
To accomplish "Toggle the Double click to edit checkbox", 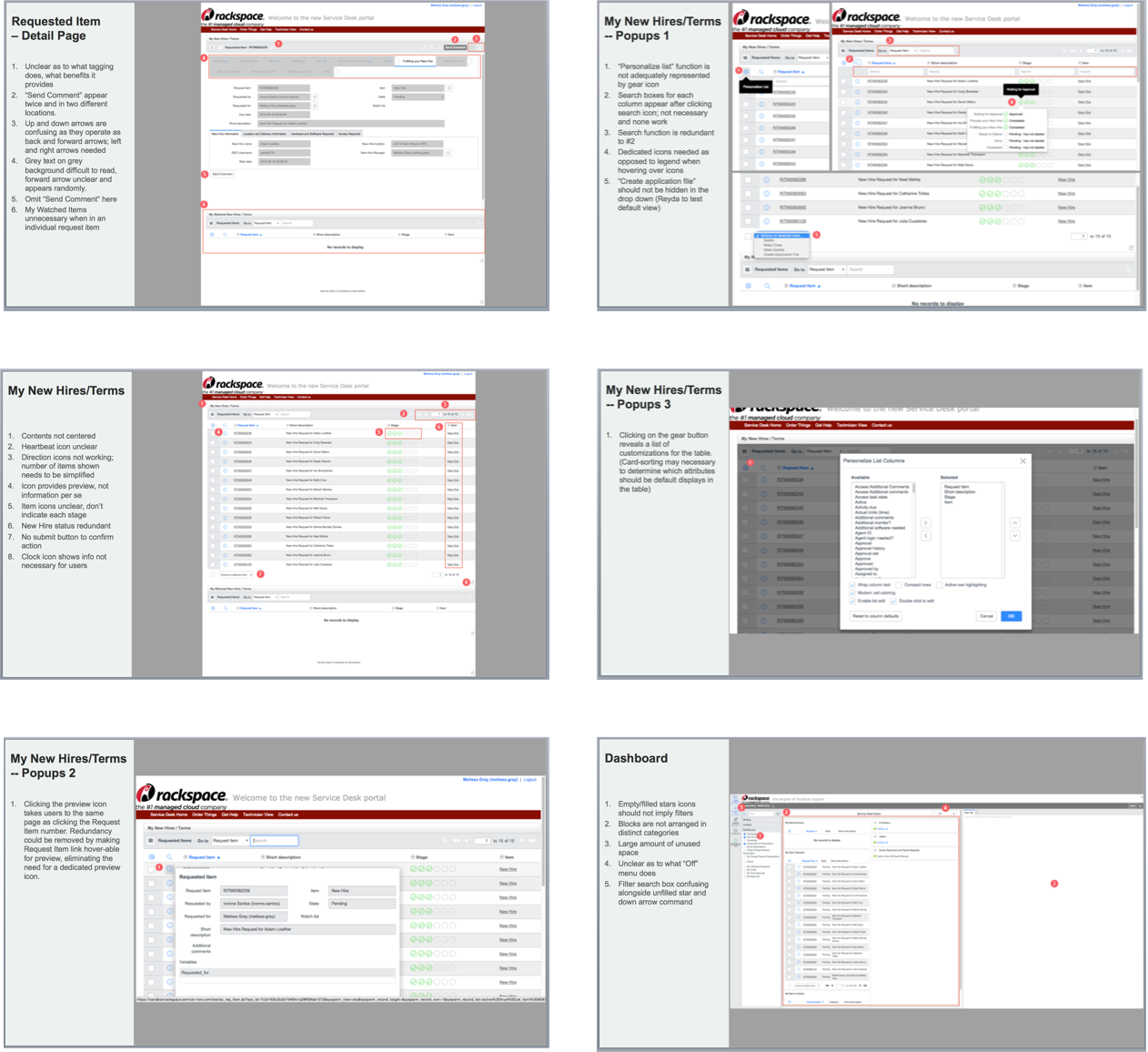I will point(893,601).
